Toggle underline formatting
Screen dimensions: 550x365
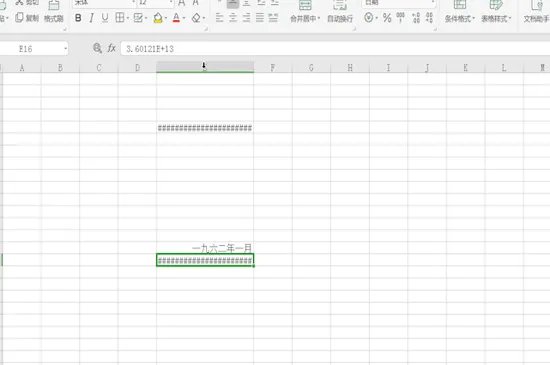[x=105, y=18]
